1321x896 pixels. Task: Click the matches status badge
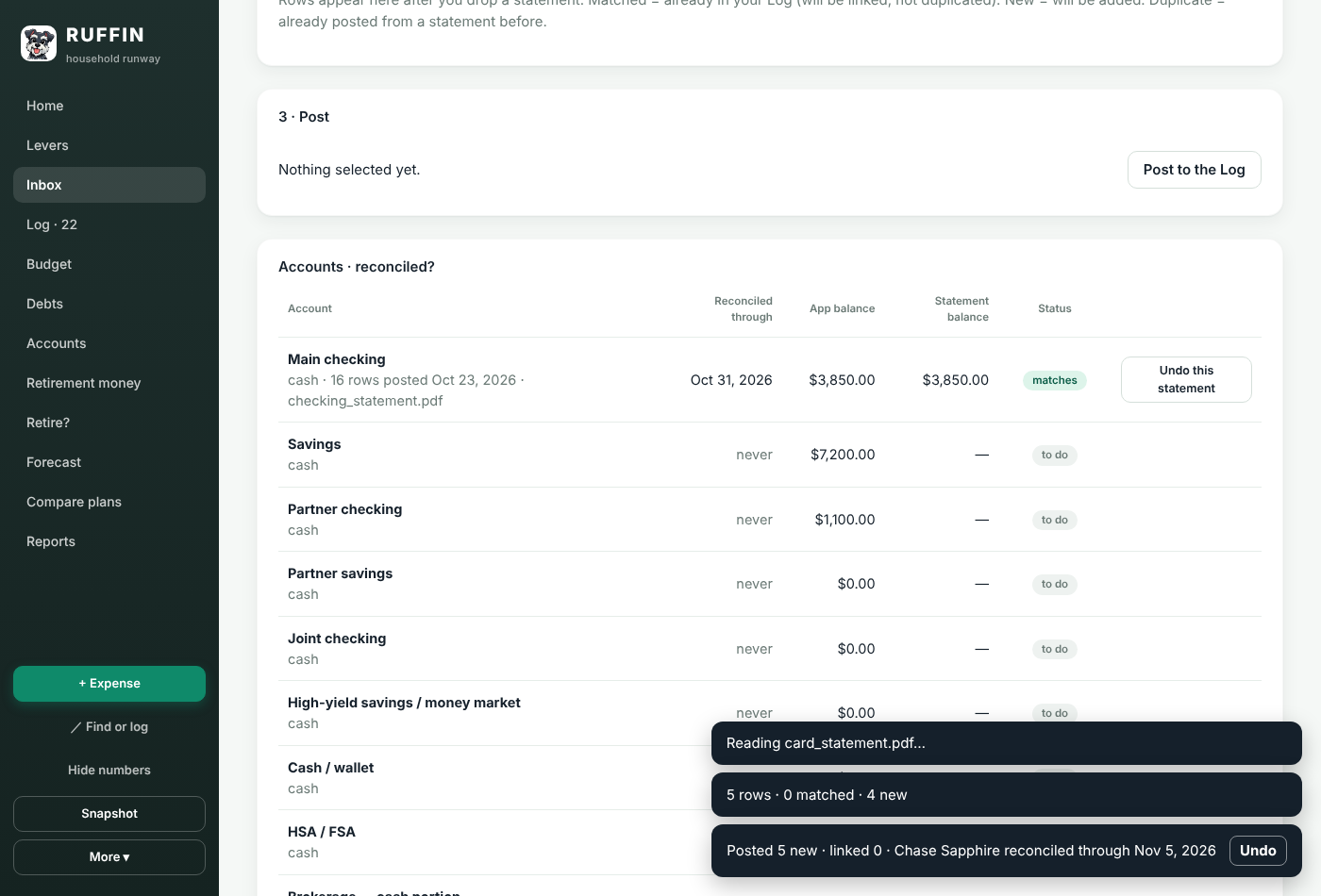coord(1054,380)
